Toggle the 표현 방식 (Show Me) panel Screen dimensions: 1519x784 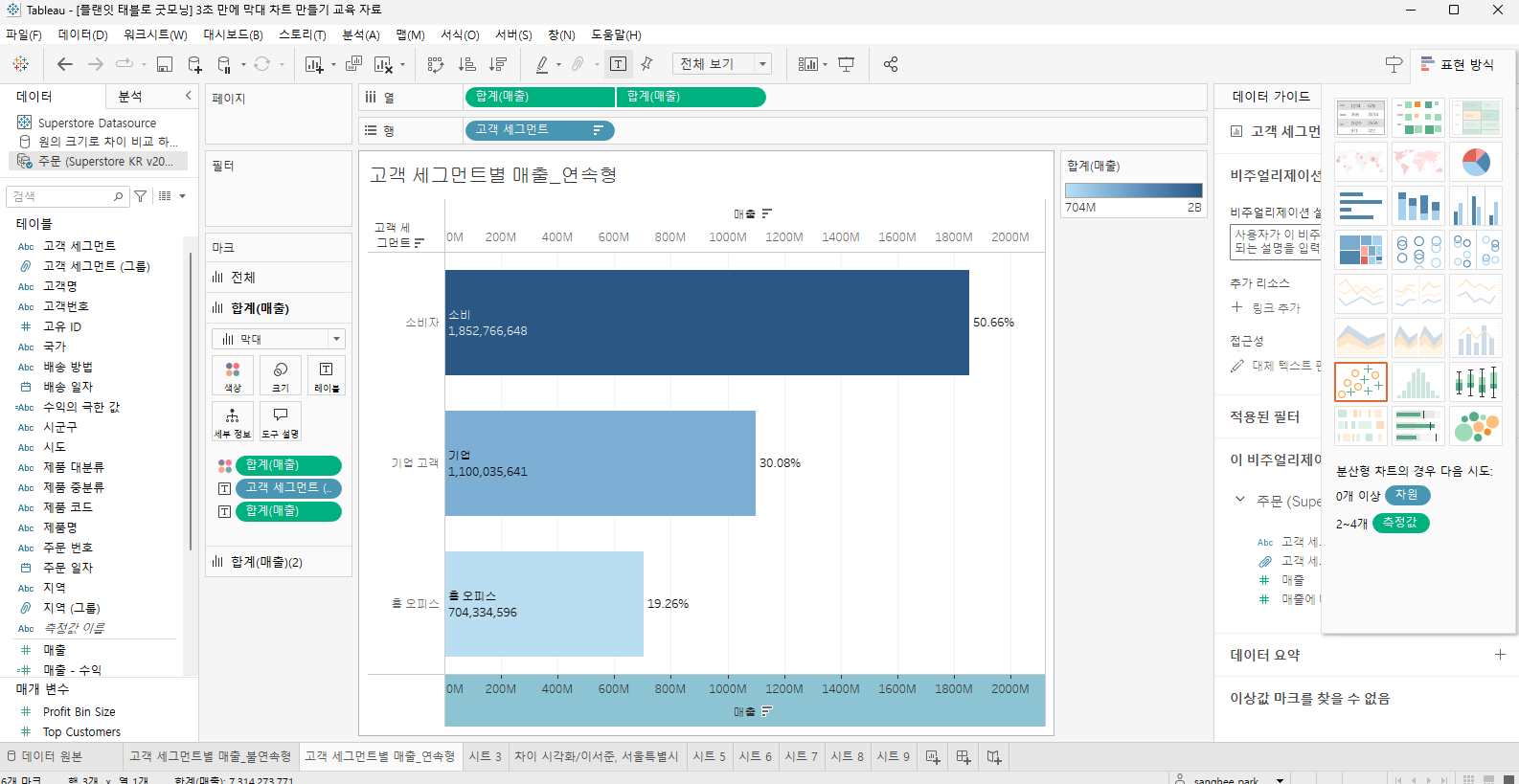[x=1457, y=64]
